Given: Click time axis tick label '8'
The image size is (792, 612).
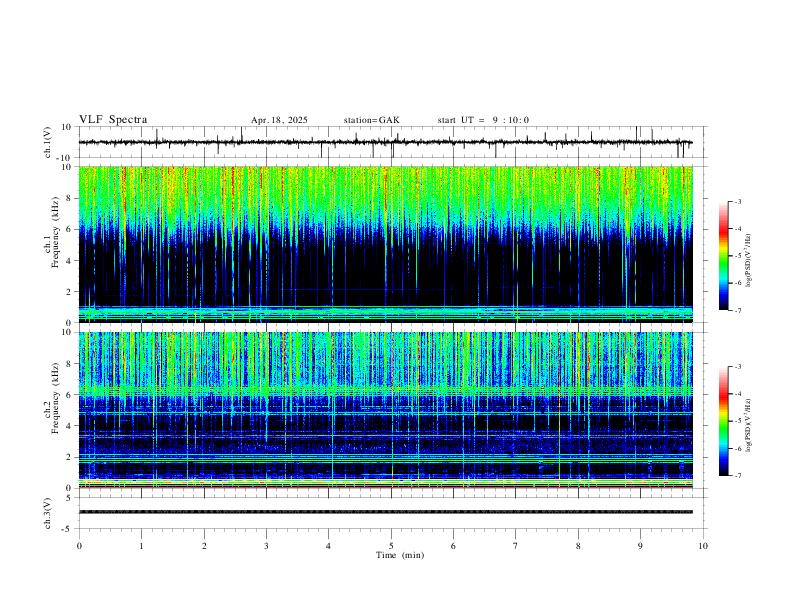Looking at the screenshot, I should coord(578,546).
